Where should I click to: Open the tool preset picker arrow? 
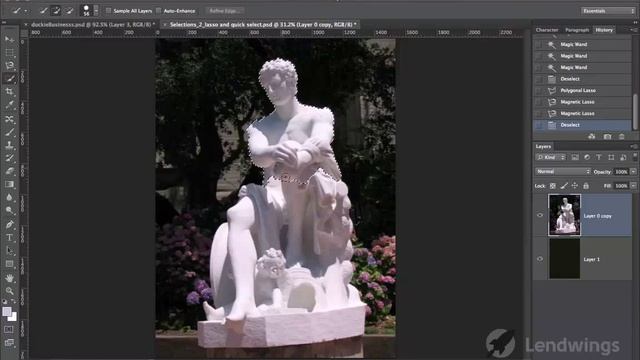pos(26,11)
